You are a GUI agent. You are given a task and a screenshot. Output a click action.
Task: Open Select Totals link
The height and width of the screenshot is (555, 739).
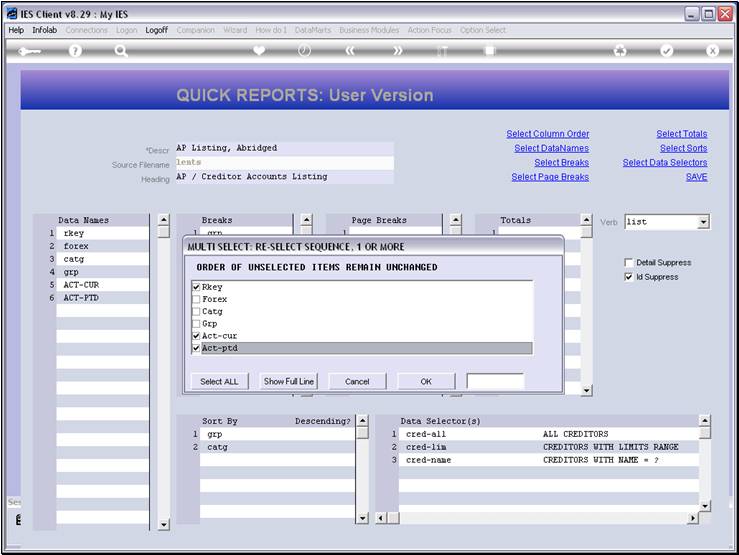682,134
